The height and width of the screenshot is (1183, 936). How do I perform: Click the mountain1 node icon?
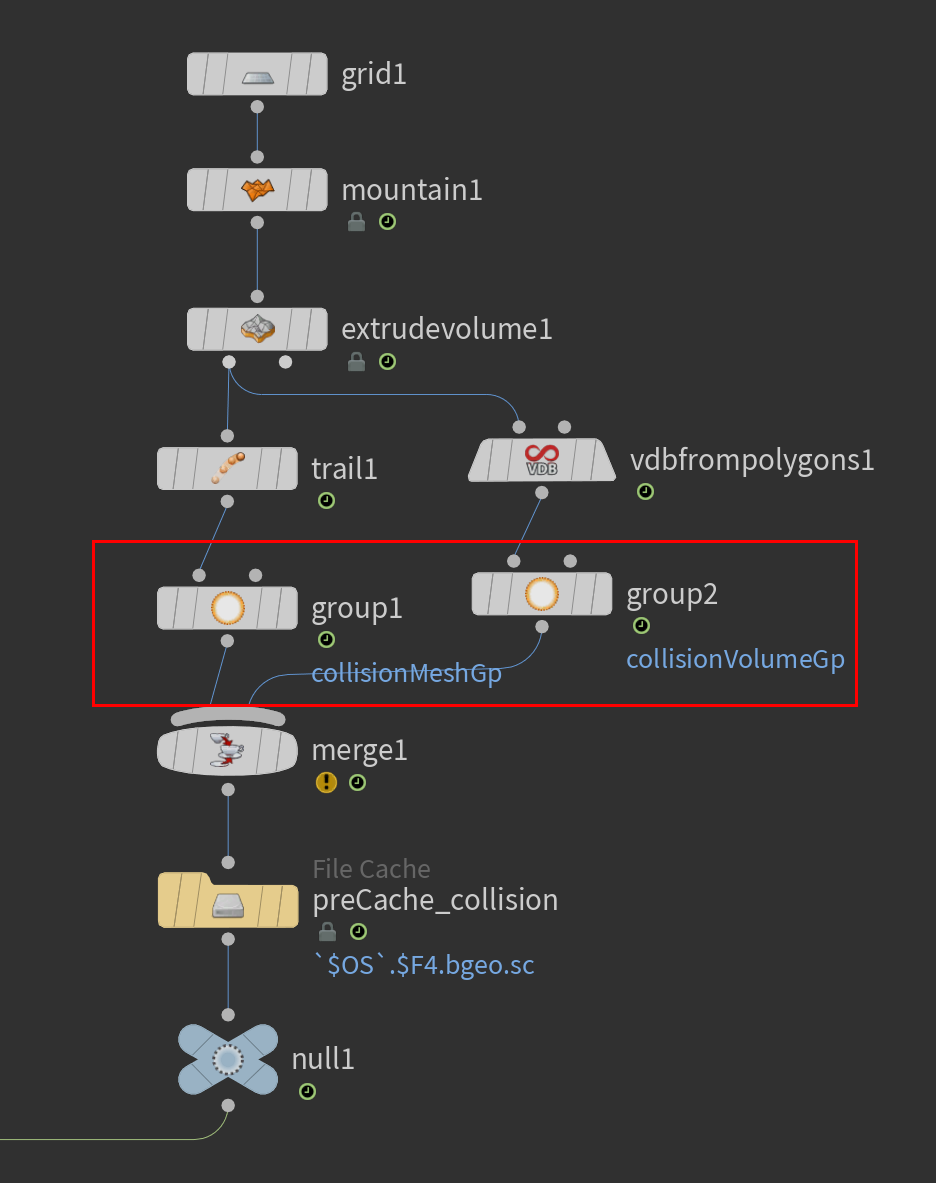(x=257, y=190)
